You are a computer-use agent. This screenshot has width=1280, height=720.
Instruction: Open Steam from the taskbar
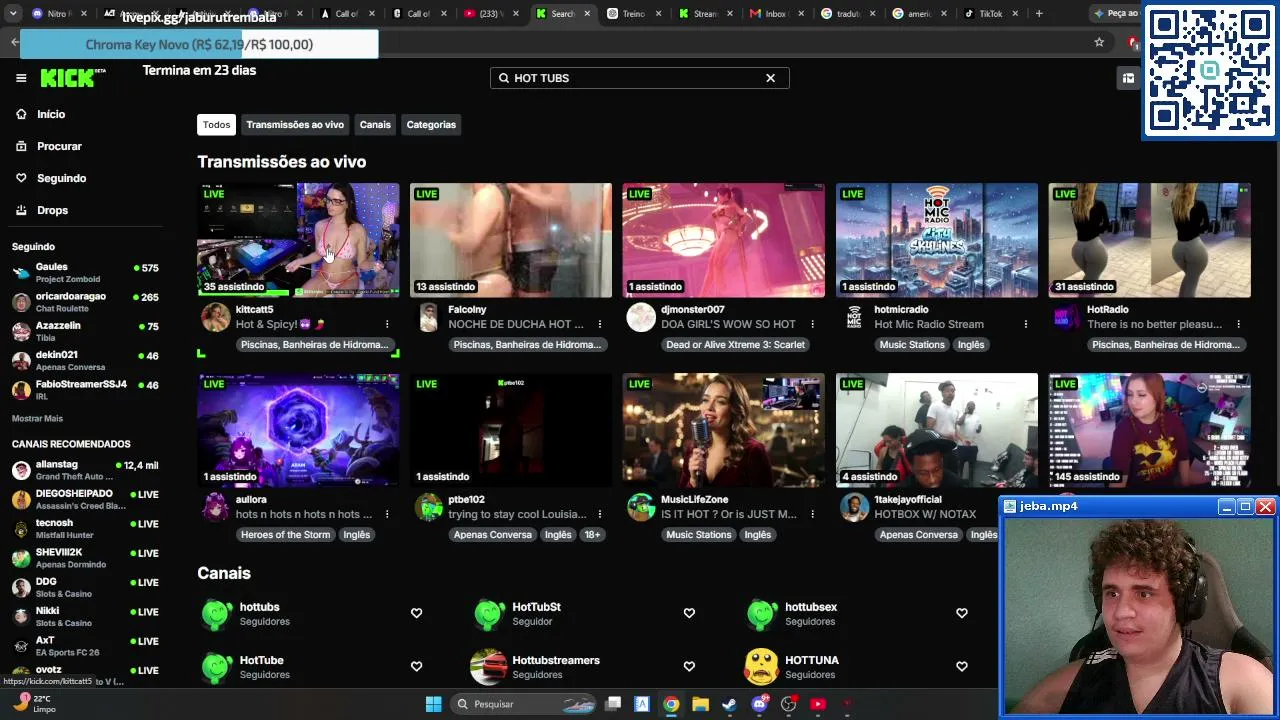pos(729,704)
